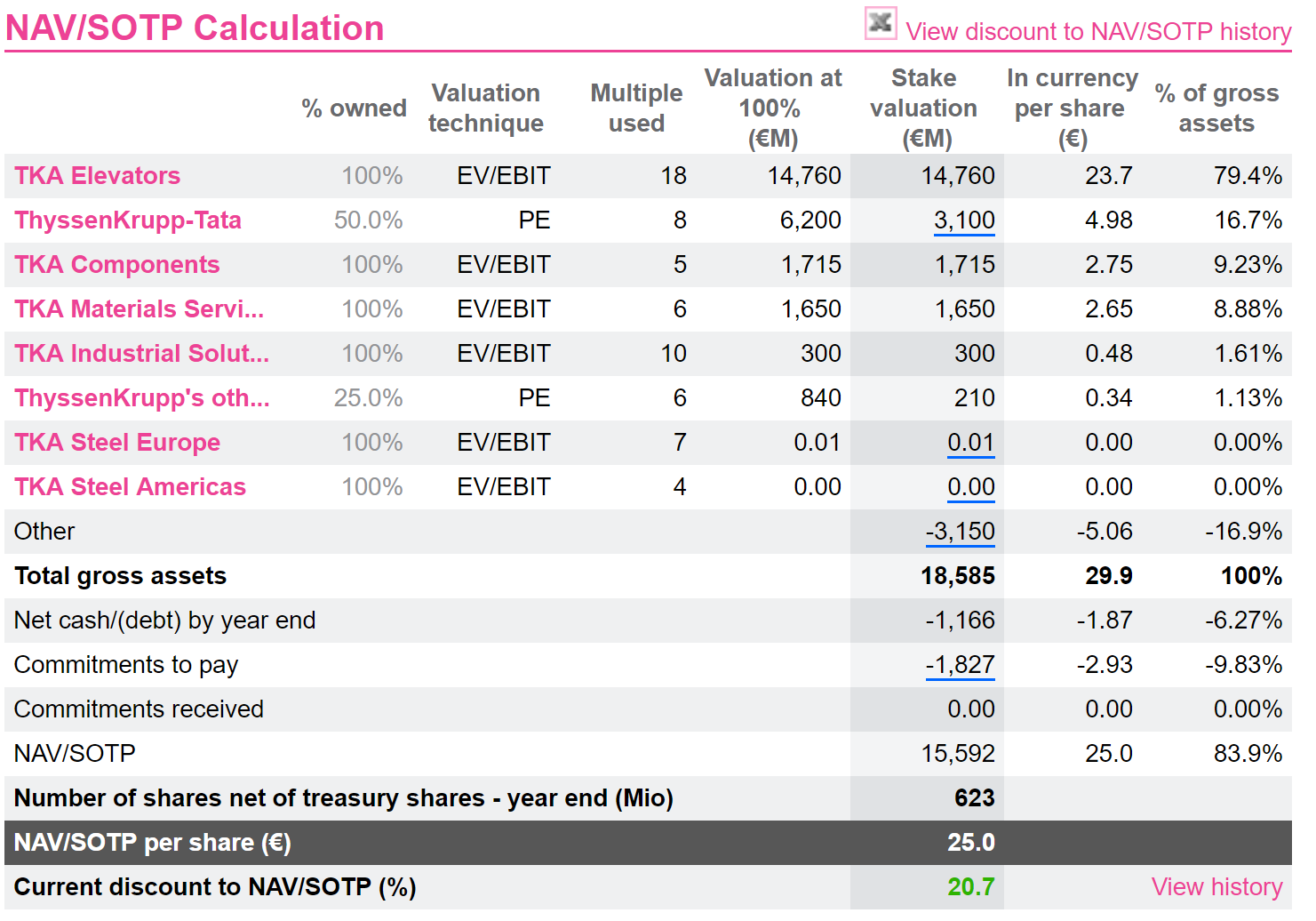Click the underlined 3,100 stake valuation

click(x=964, y=220)
